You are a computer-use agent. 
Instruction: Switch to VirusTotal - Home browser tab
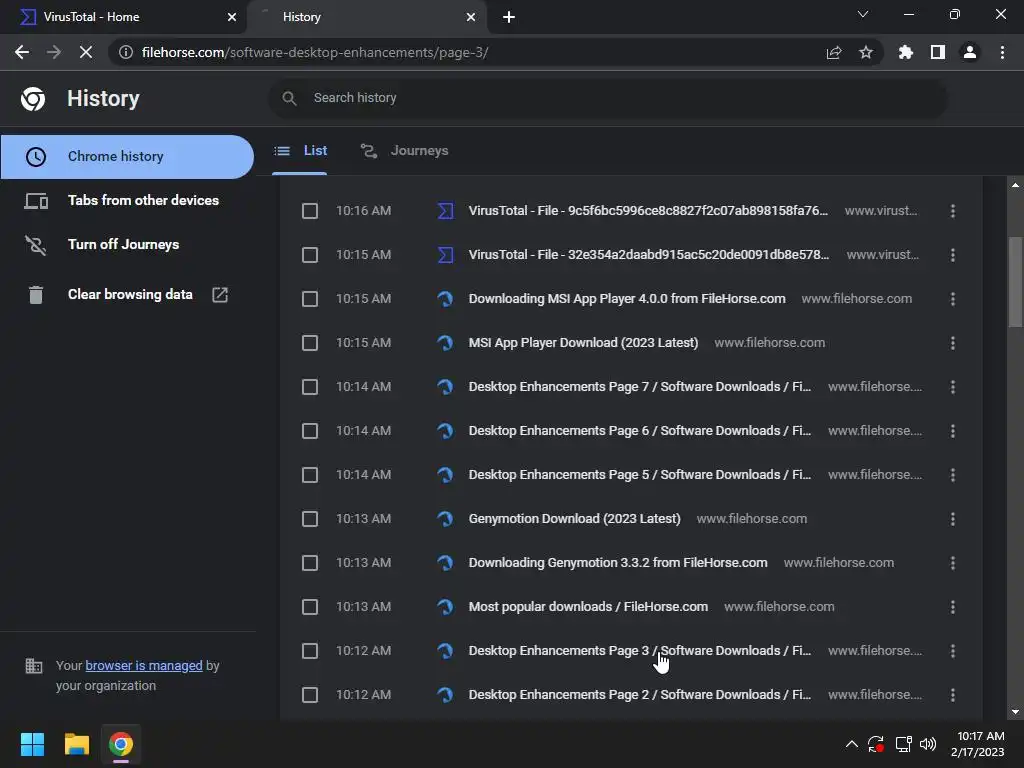click(123, 17)
